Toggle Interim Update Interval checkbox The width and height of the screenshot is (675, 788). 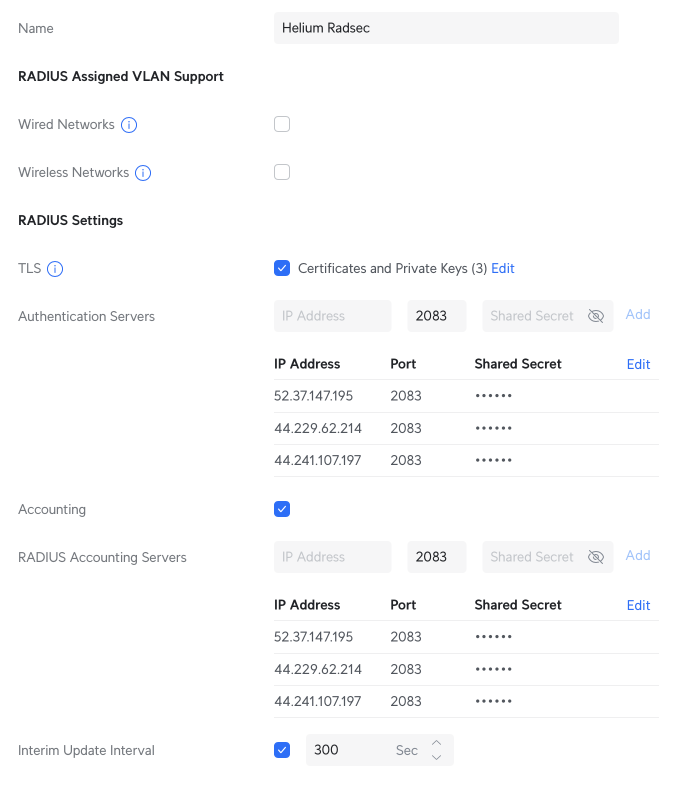(x=282, y=750)
